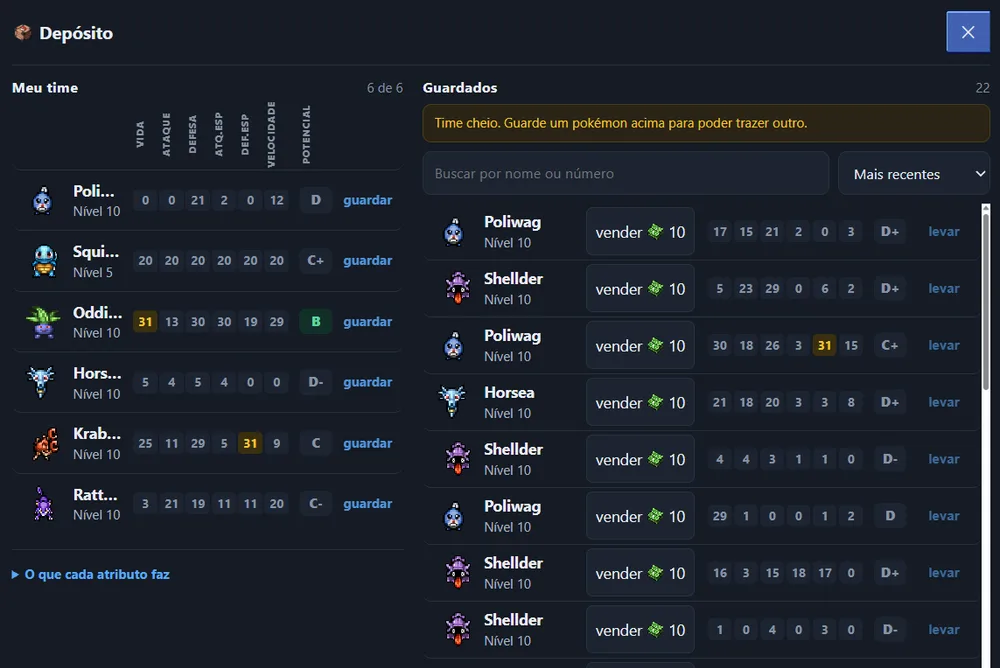Take the C+ Poliwag with levar
Screen dimensions: 1000x668
click(x=943, y=345)
